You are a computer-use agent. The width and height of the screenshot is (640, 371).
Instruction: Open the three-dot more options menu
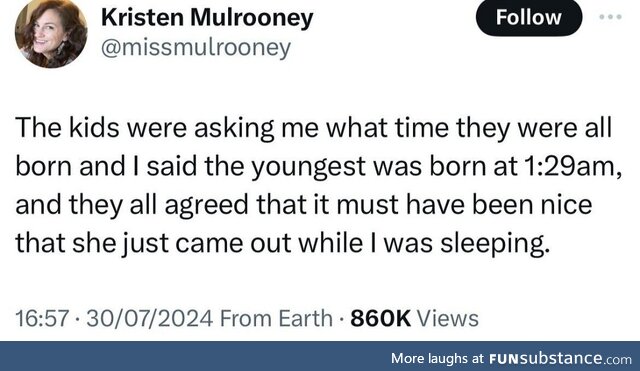click(x=610, y=17)
